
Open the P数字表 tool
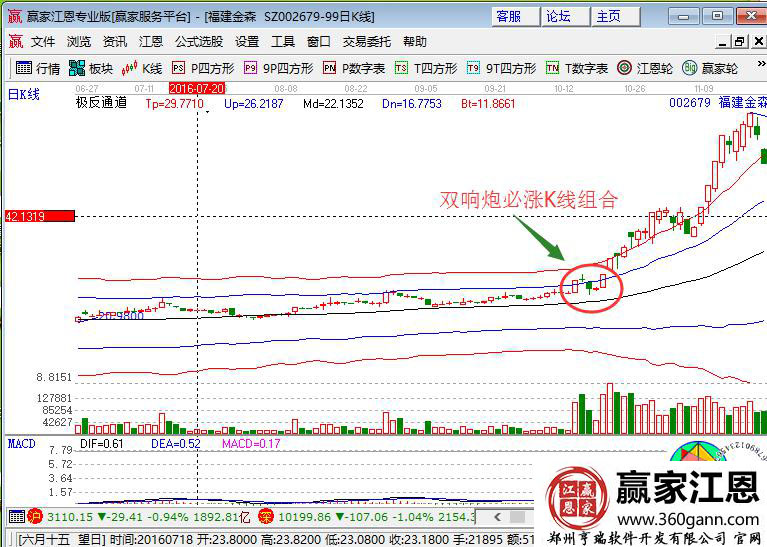[354, 68]
